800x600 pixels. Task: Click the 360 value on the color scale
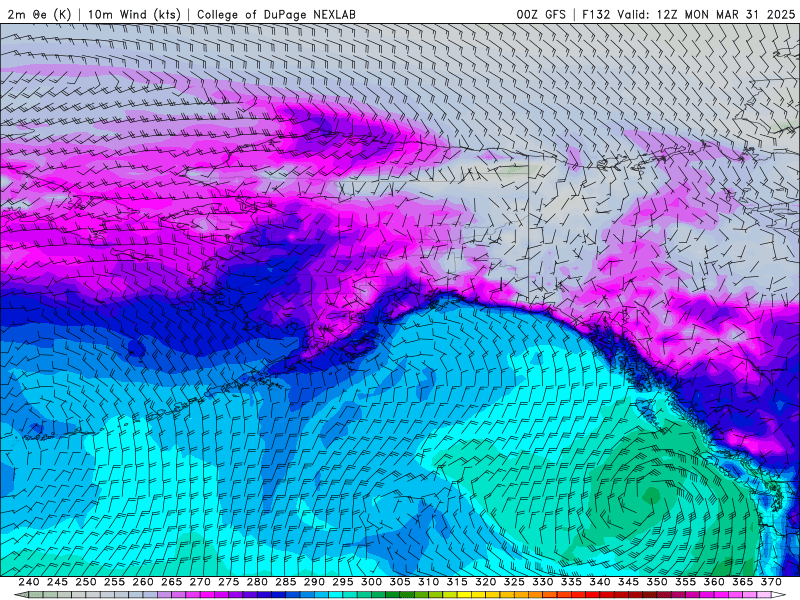714,582
